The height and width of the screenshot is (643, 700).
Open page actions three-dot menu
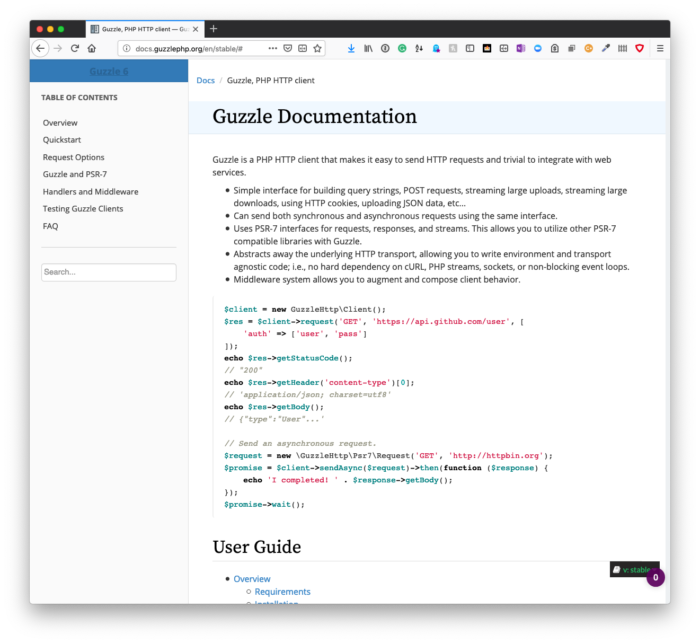(272, 48)
